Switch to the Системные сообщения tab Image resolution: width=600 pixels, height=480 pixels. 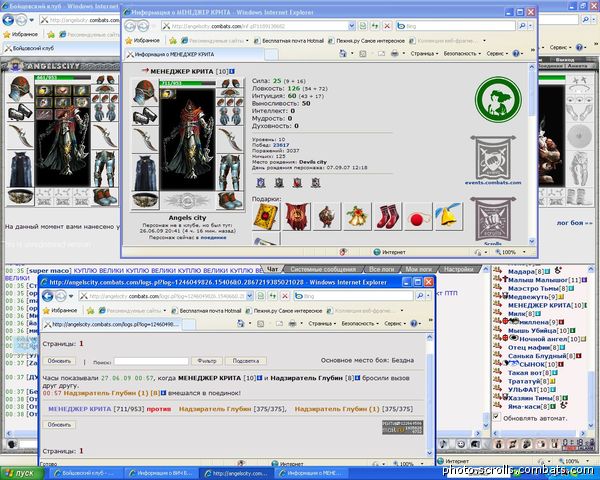pos(323,269)
